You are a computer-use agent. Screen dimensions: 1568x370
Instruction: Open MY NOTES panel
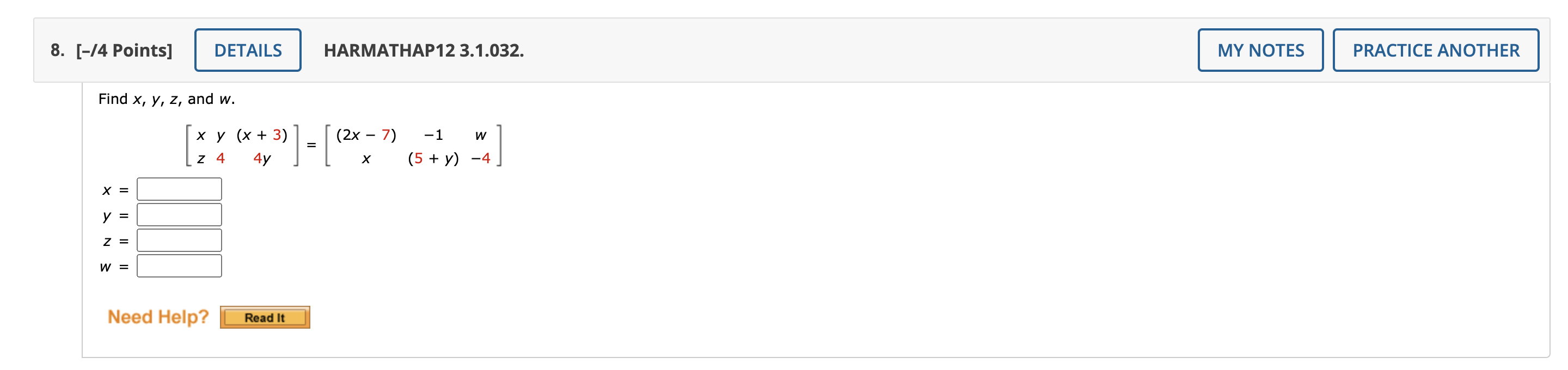(x=1259, y=51)
